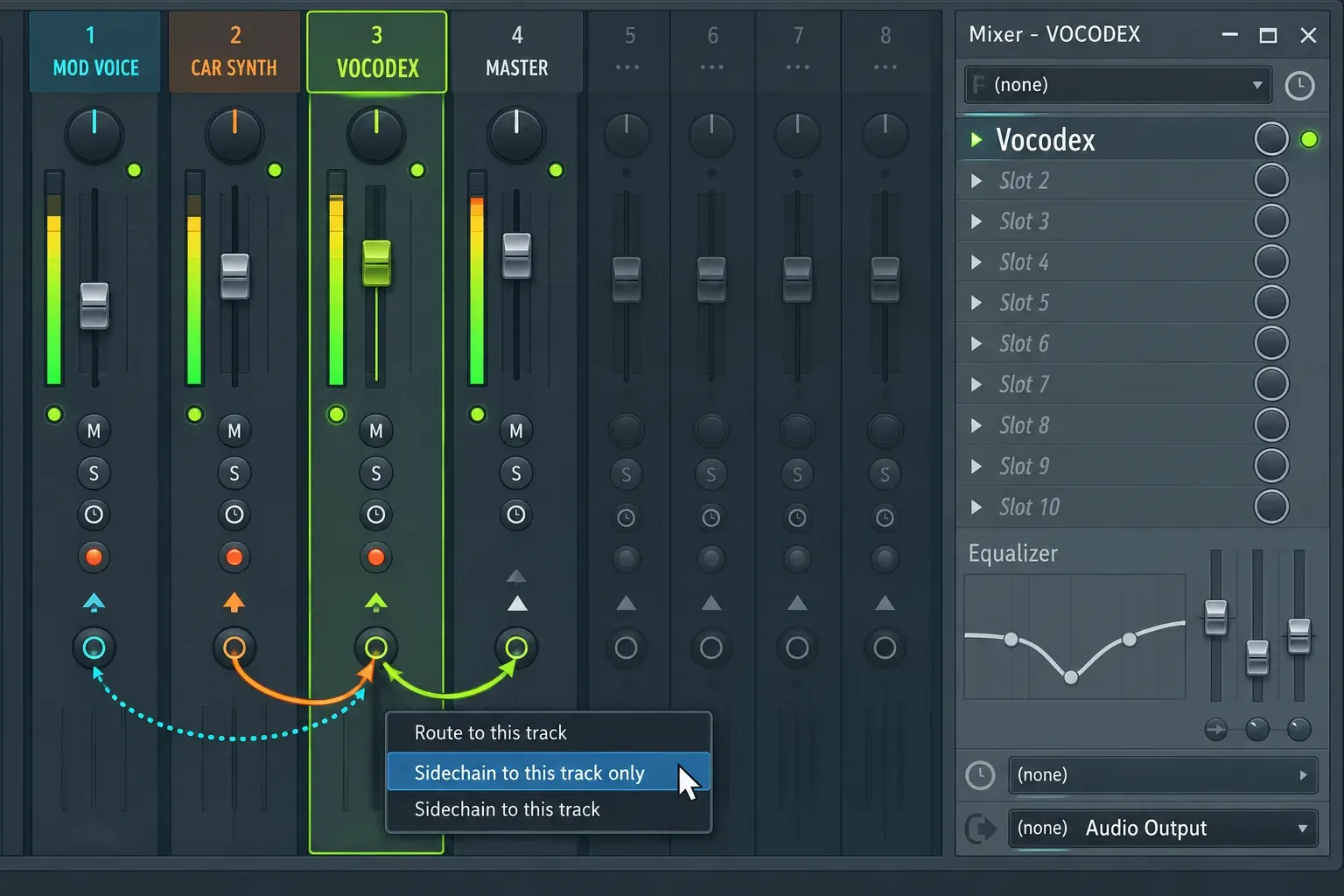Click CAR SYNTH routing circle
Screen dimensions: 1344x896
[234, 647]
